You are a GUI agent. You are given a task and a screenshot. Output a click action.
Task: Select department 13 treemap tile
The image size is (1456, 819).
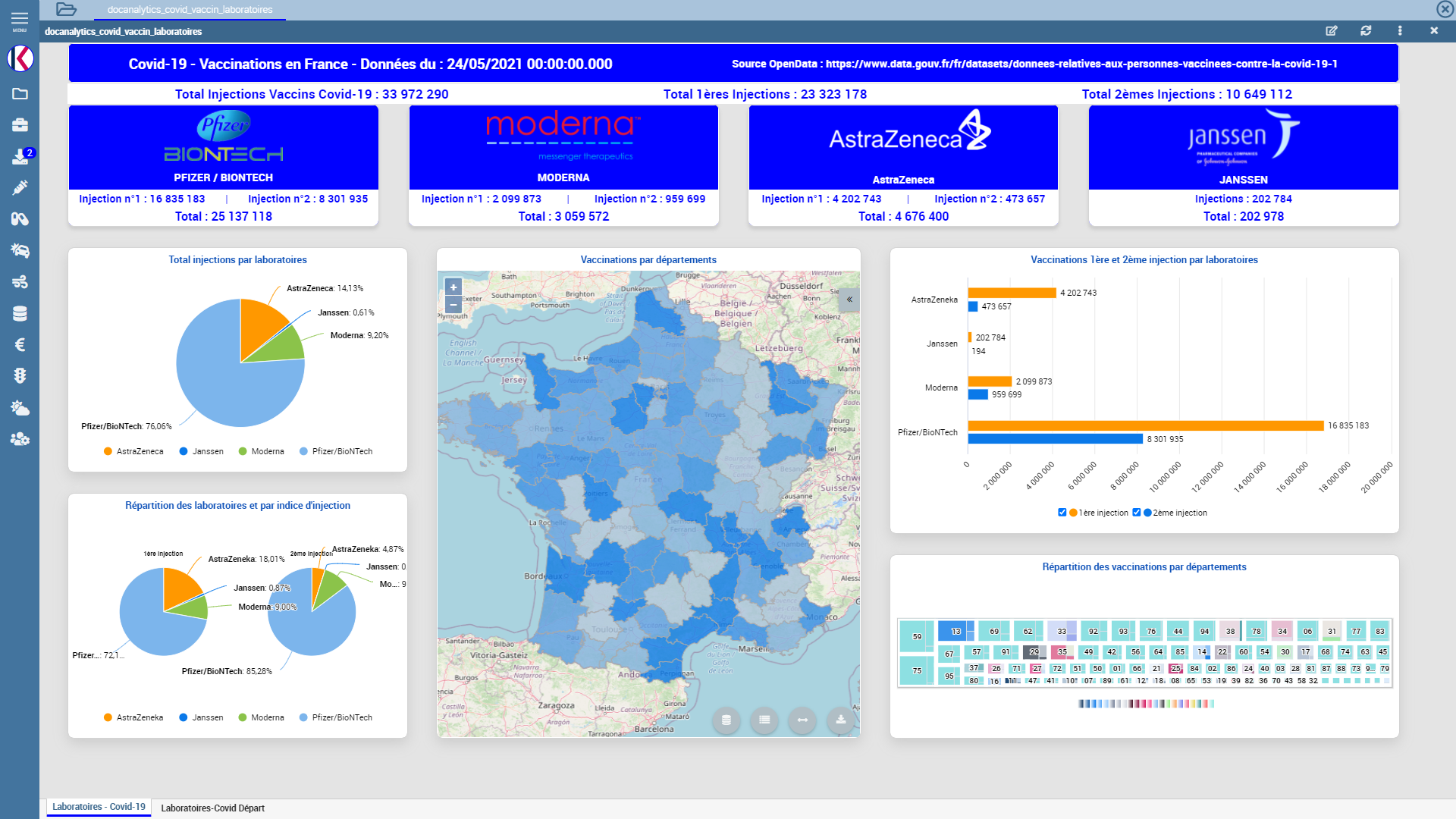[x=955, y=631]
